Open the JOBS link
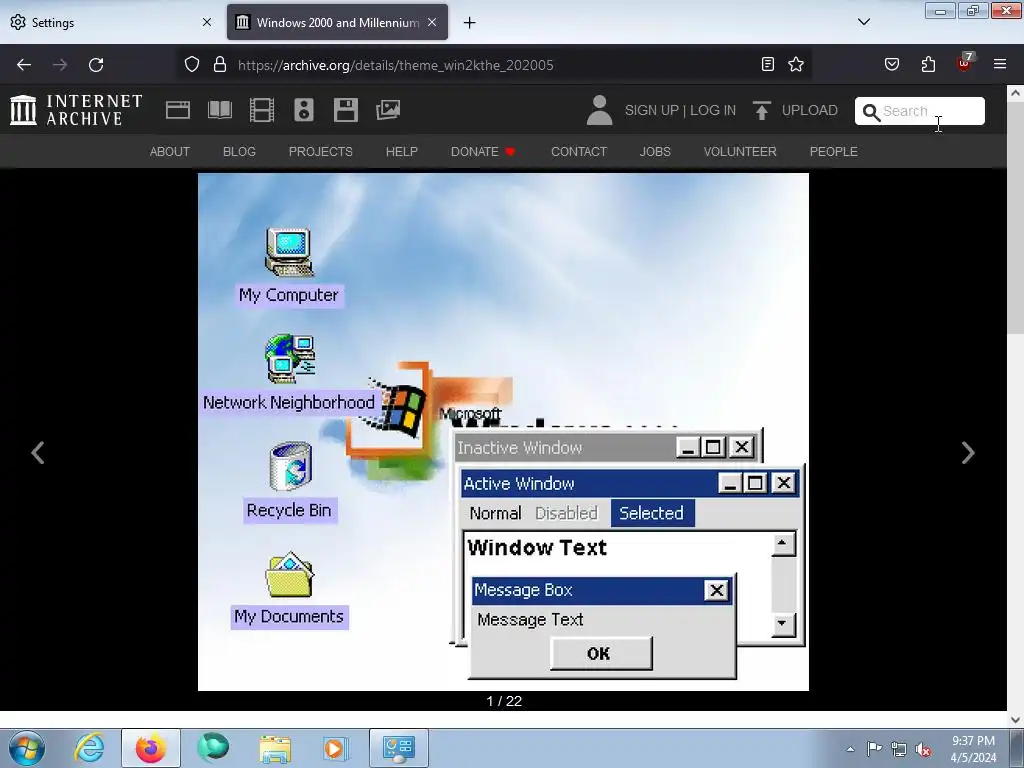Screen dimensions: 1024x768 pyautogui.click(x=655, y=152)
